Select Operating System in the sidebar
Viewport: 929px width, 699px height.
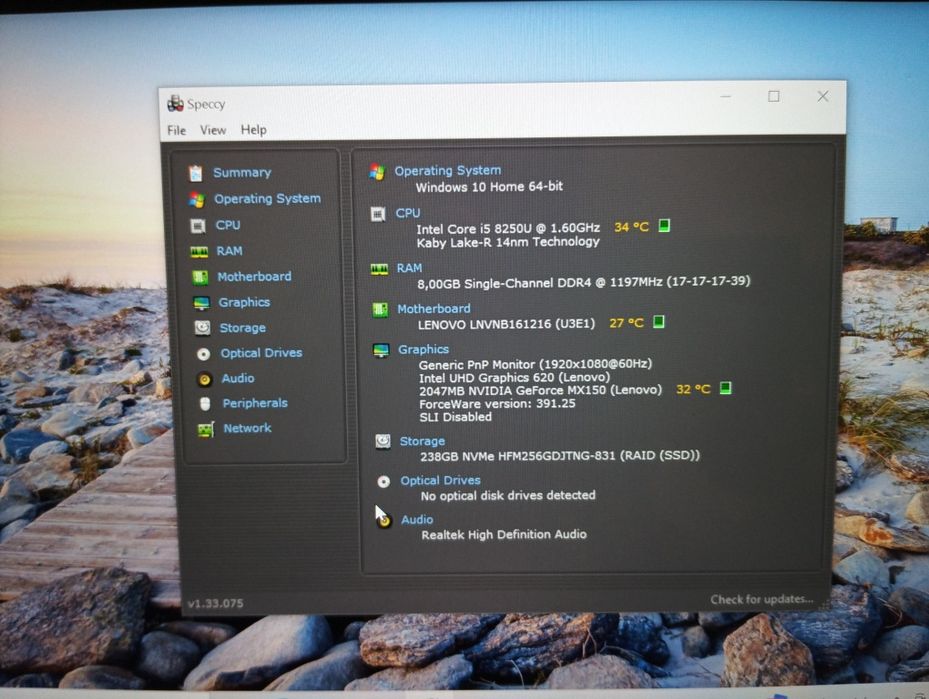point(267,198)
